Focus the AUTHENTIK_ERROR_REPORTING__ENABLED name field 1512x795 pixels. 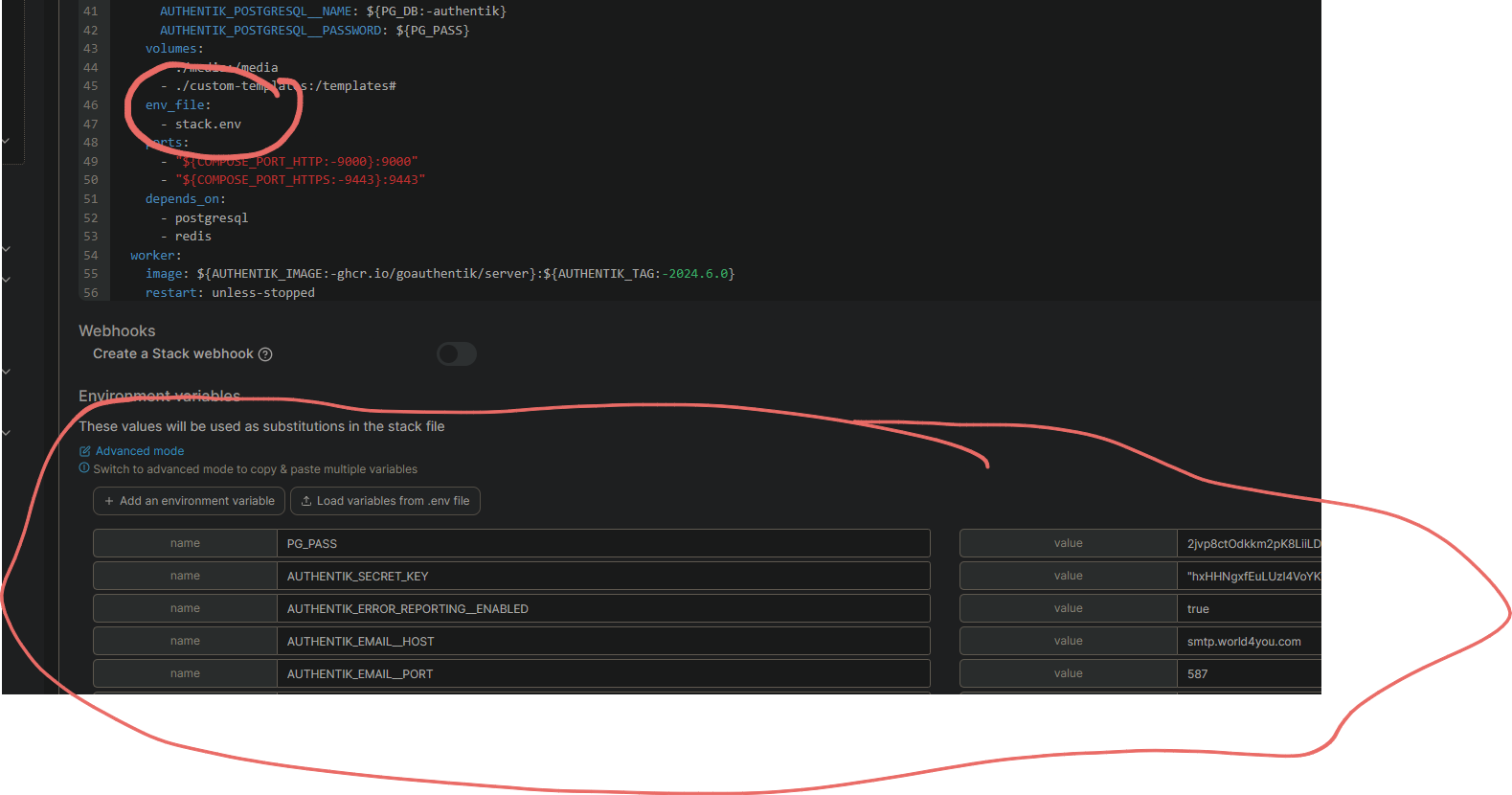[x=603, y=608]
